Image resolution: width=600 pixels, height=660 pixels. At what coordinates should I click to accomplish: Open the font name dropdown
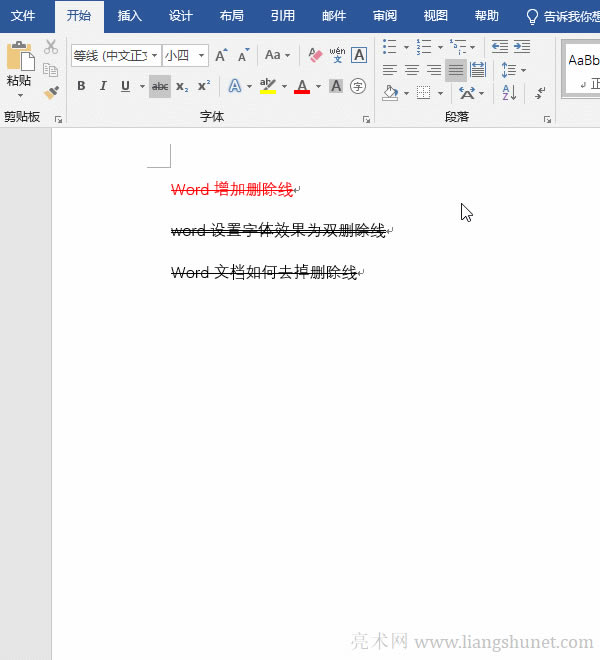[x=154, y=56]
